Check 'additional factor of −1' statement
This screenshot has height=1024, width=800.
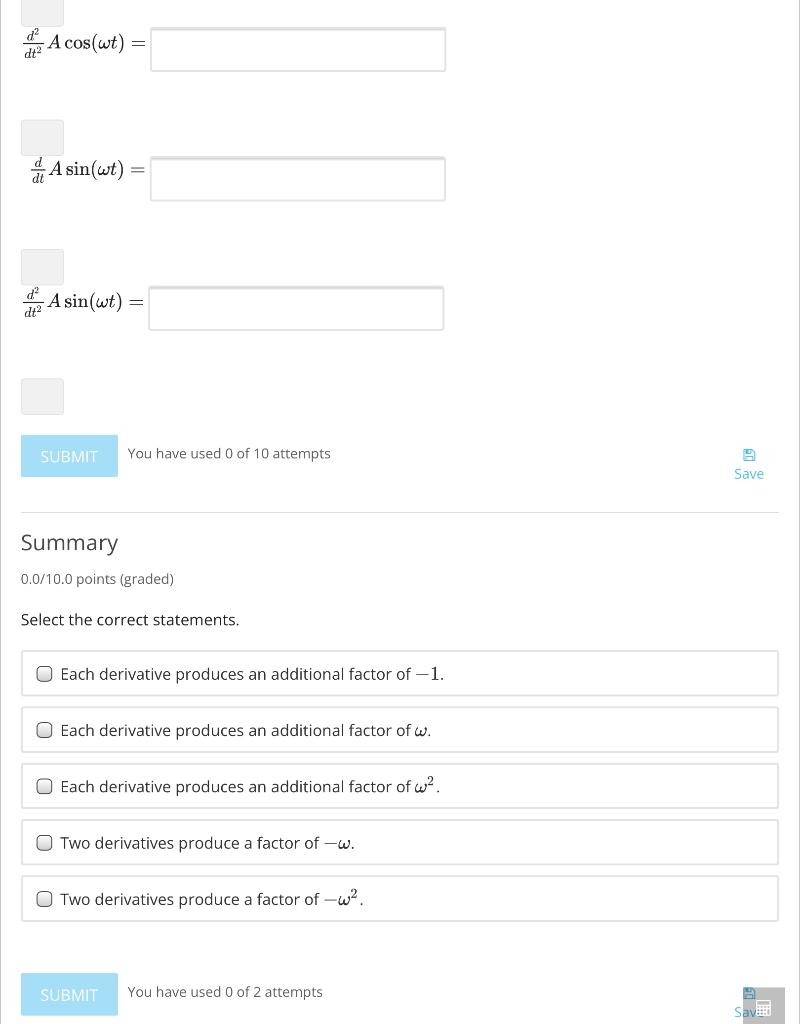45,674
